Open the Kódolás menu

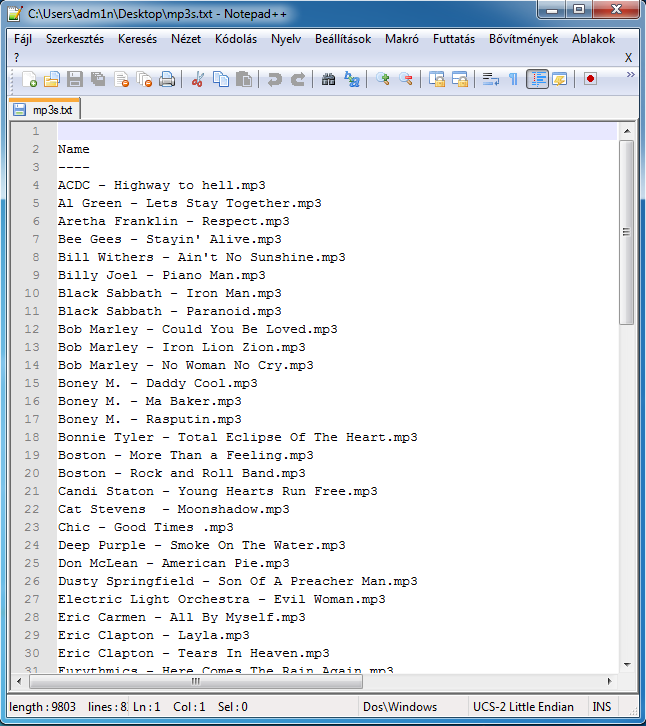click(236, 39)
